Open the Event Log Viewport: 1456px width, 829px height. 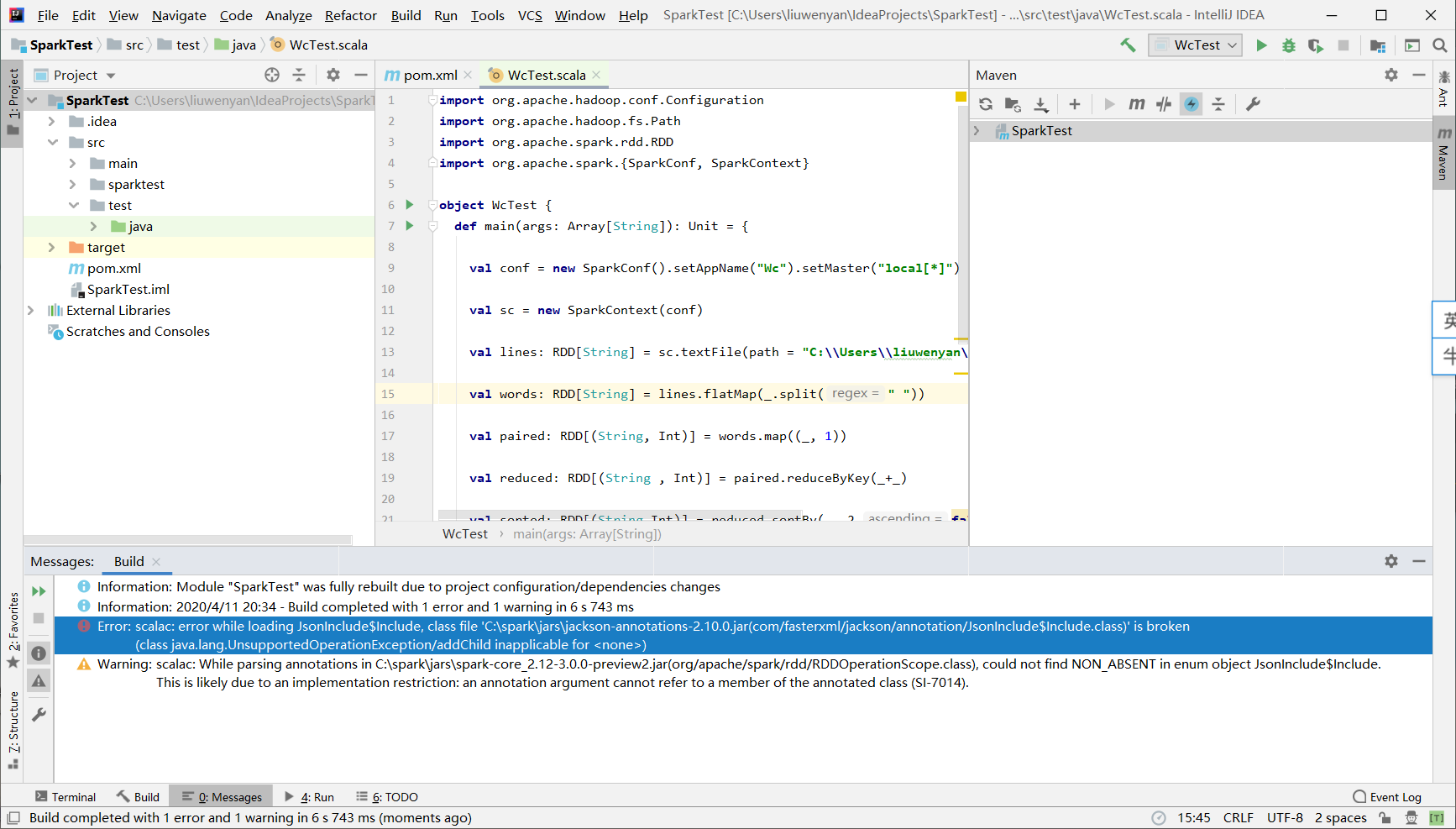coord(1387,797)
